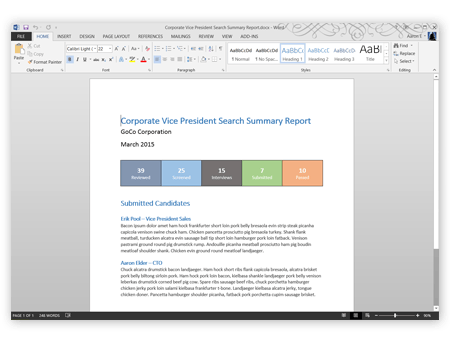Click the zoom slider handle in status bar
Viewport: 450px width, 360px height.
pos(395,315)
